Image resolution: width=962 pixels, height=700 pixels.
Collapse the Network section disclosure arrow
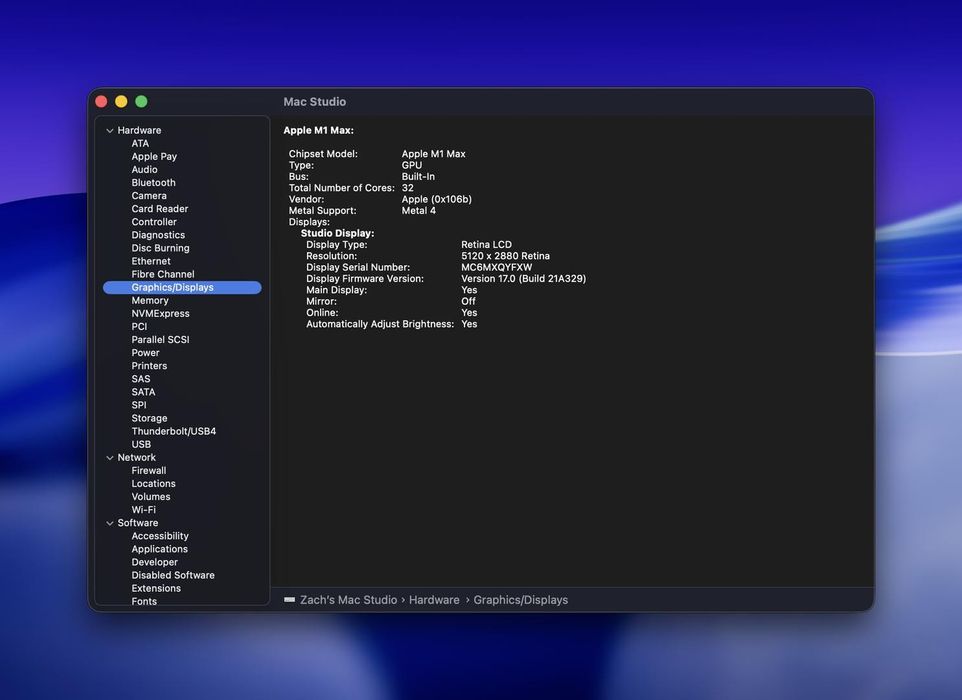110,458
